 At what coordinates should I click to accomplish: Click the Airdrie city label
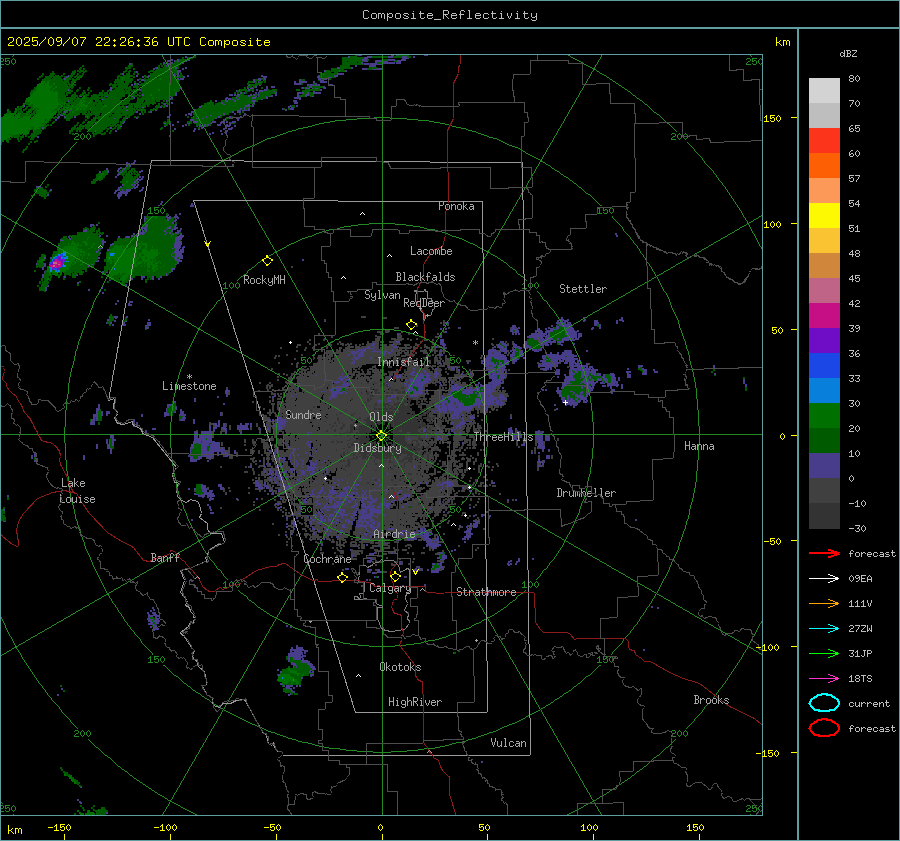[x=394, y=534]
